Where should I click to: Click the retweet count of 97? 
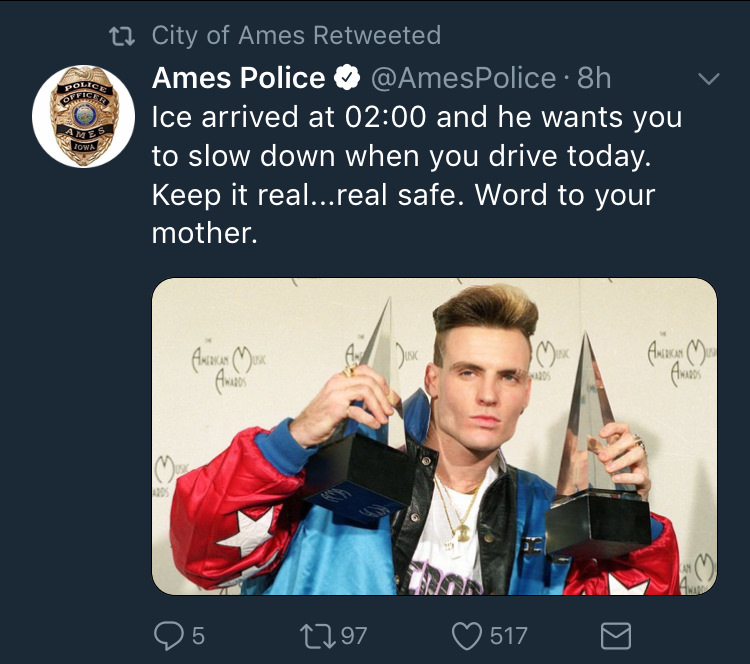point(354,635)
